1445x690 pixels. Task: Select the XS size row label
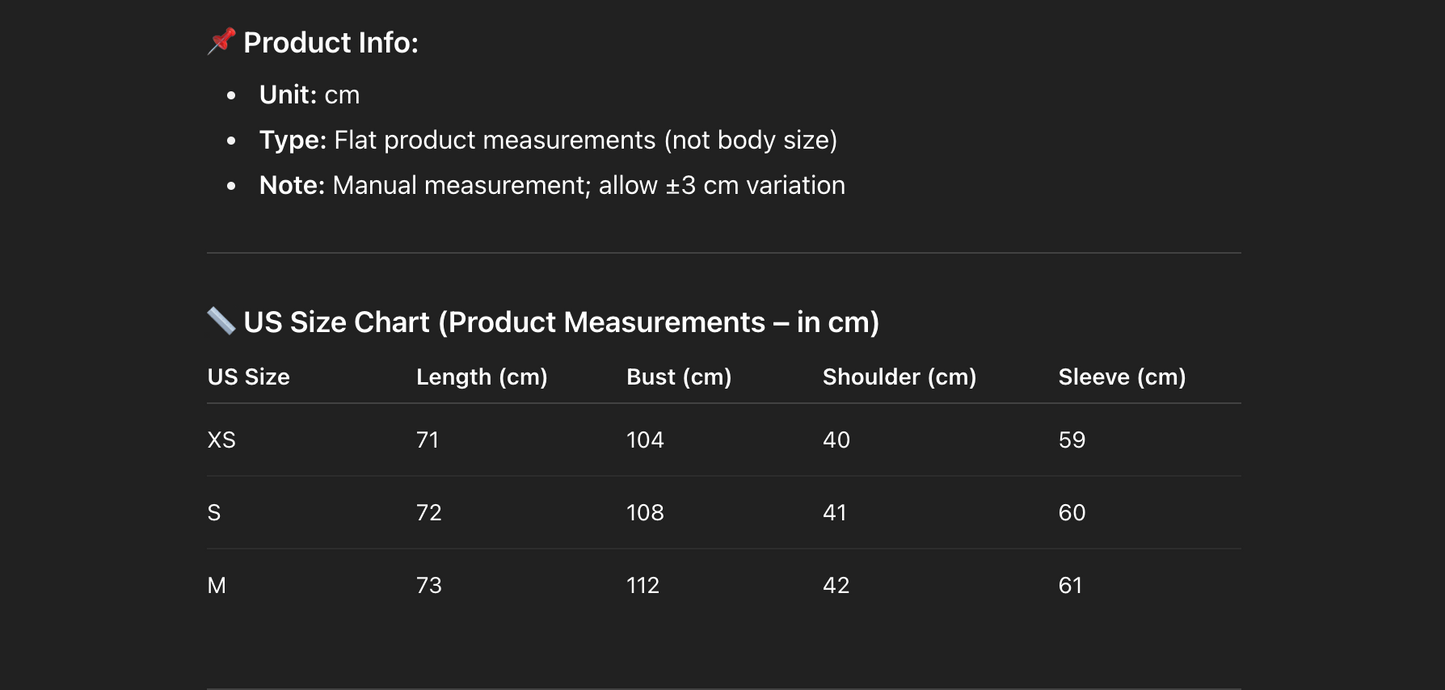221,440
